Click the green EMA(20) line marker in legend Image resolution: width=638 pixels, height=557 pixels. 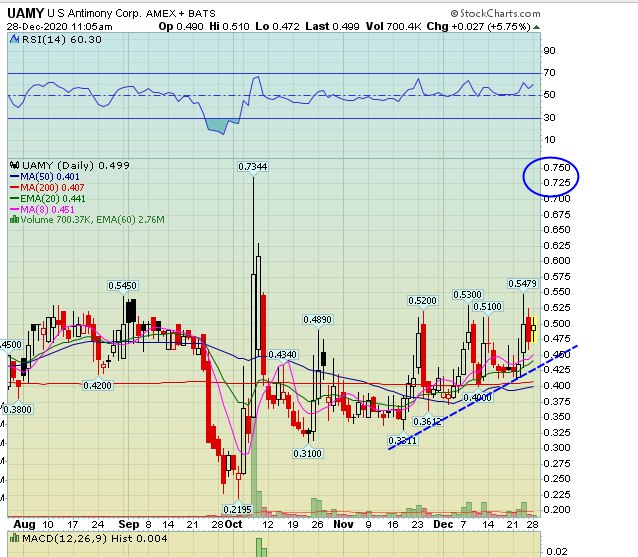(15, 199)
